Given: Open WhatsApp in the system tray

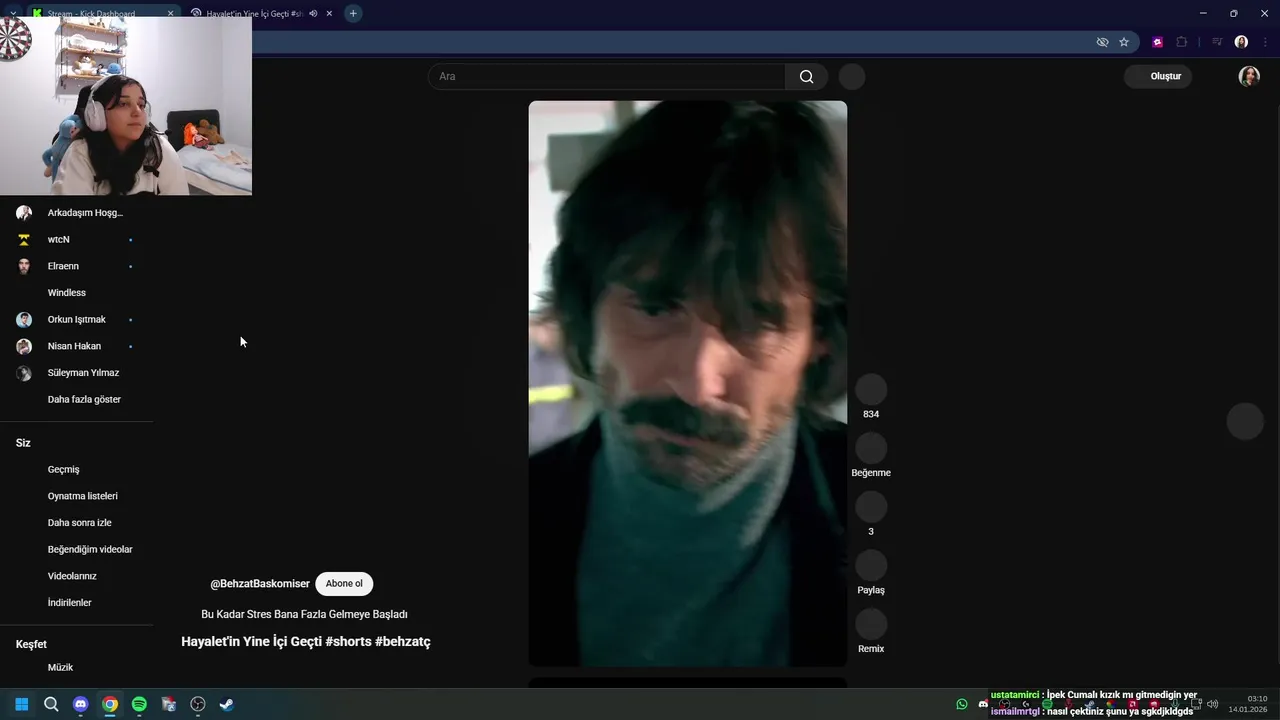Looking at the screenshot, I should (962, 704).
